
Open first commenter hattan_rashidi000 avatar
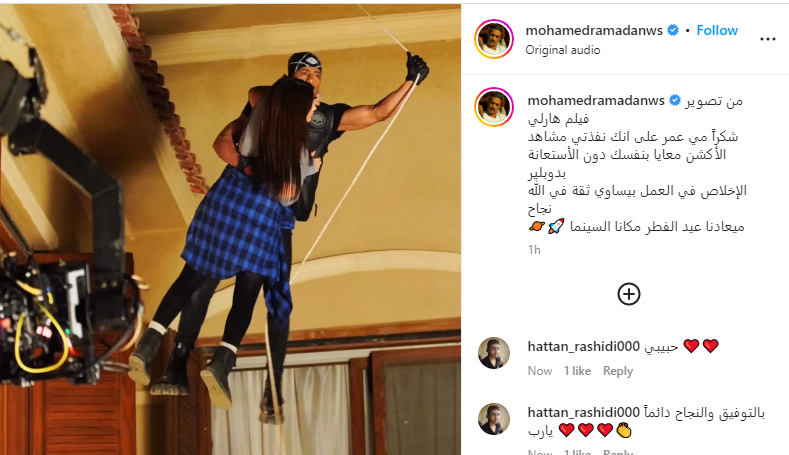coord(494,353)
